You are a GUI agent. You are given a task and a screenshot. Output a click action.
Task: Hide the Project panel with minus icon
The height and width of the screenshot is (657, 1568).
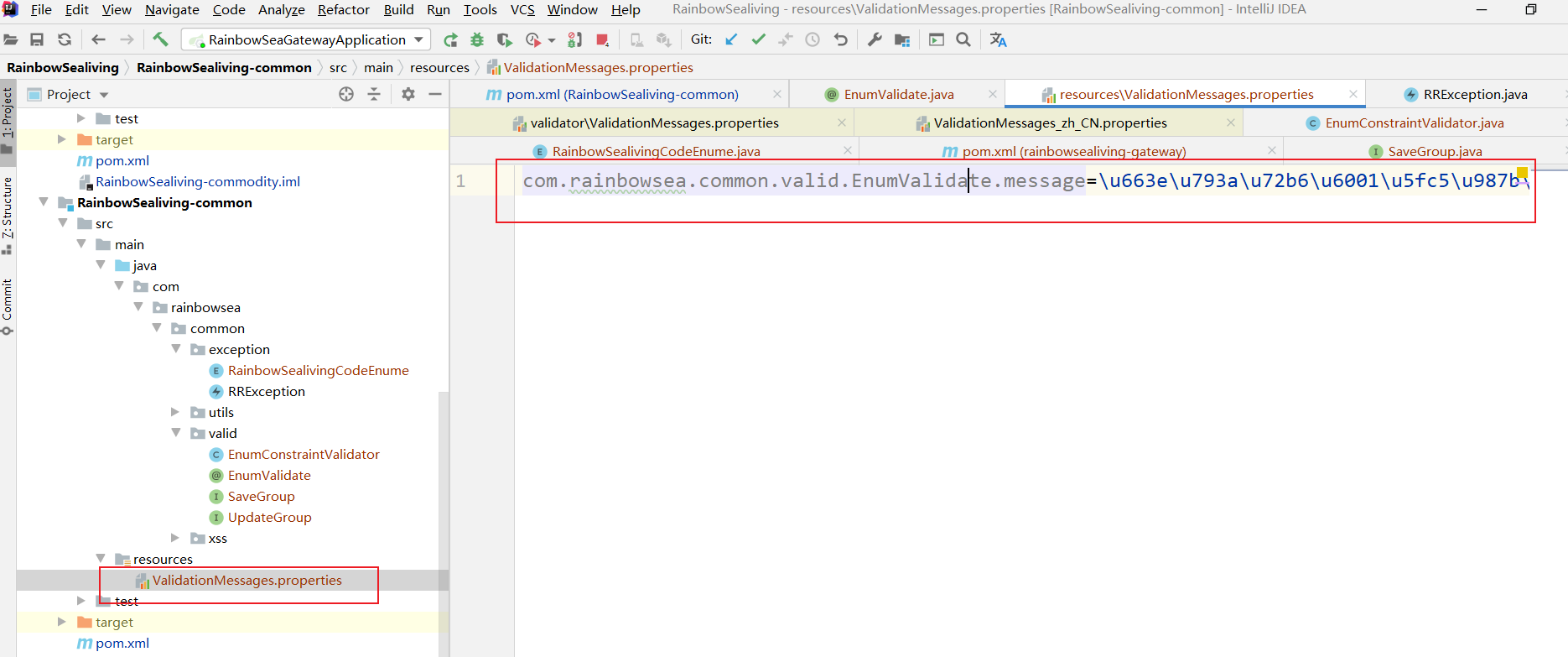[x=435, y=94]
